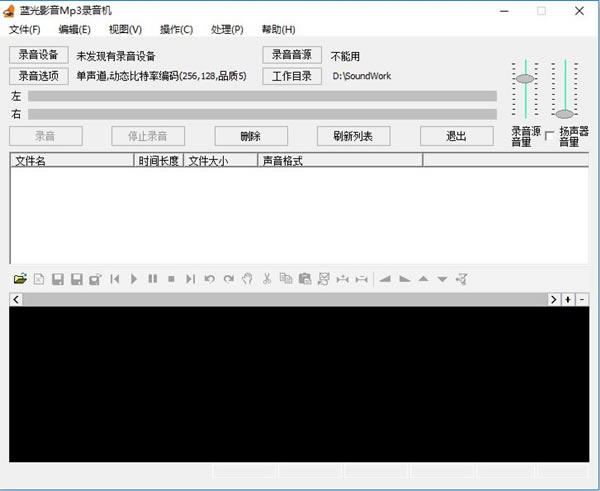Click the app icon in title bar
The width and height of the screenshot is (600, 491).
9,11
